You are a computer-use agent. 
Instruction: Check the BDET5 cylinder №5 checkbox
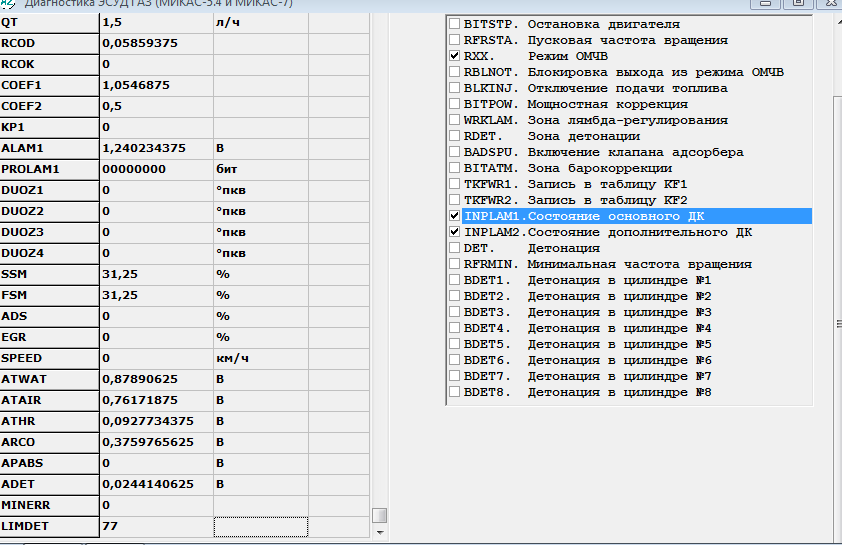454,344
